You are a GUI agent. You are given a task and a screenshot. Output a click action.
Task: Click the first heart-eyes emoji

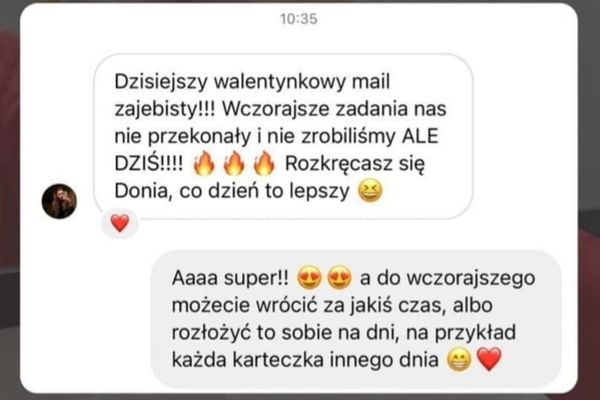point(309,277)
